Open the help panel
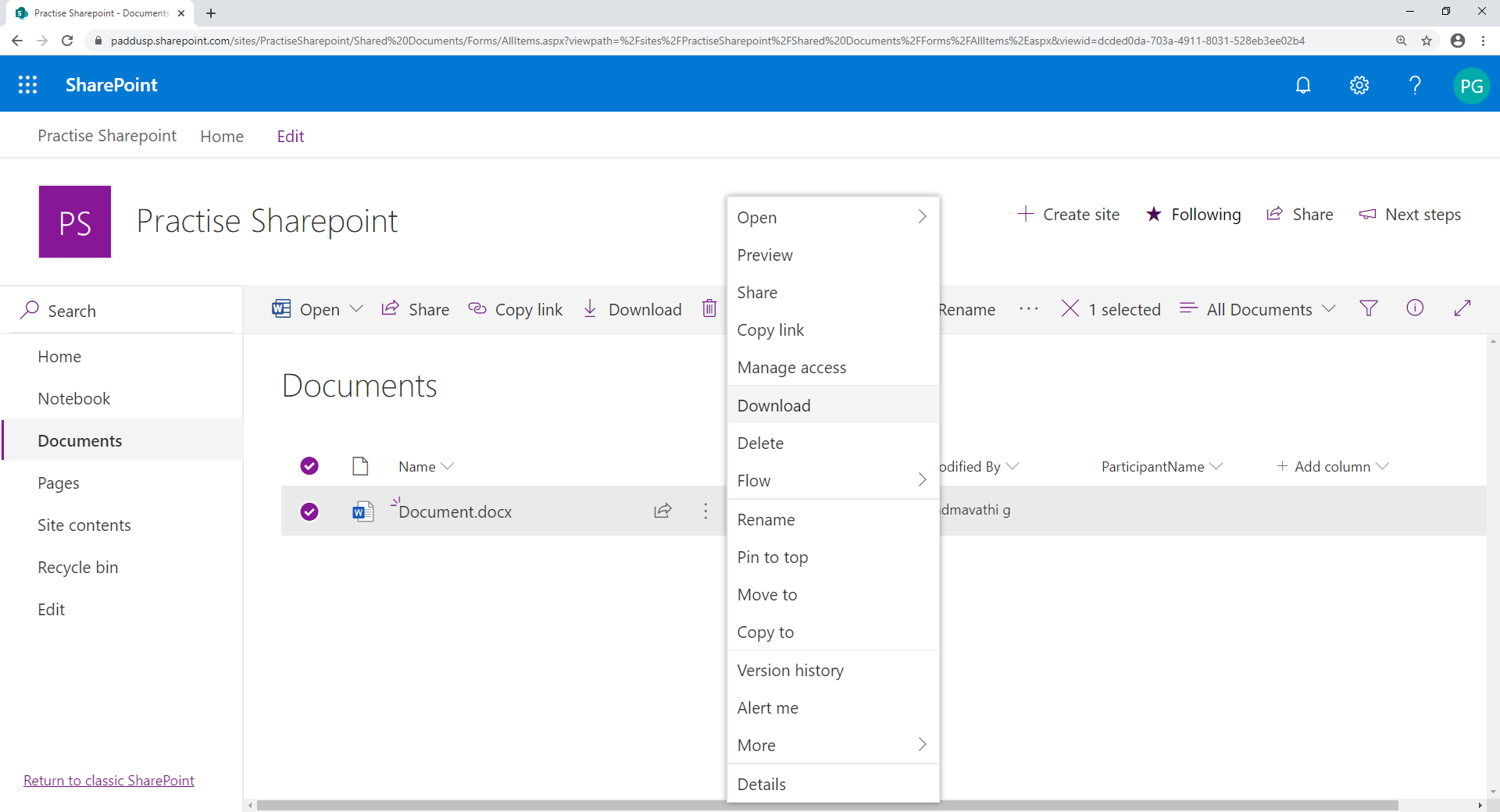 1415,84
